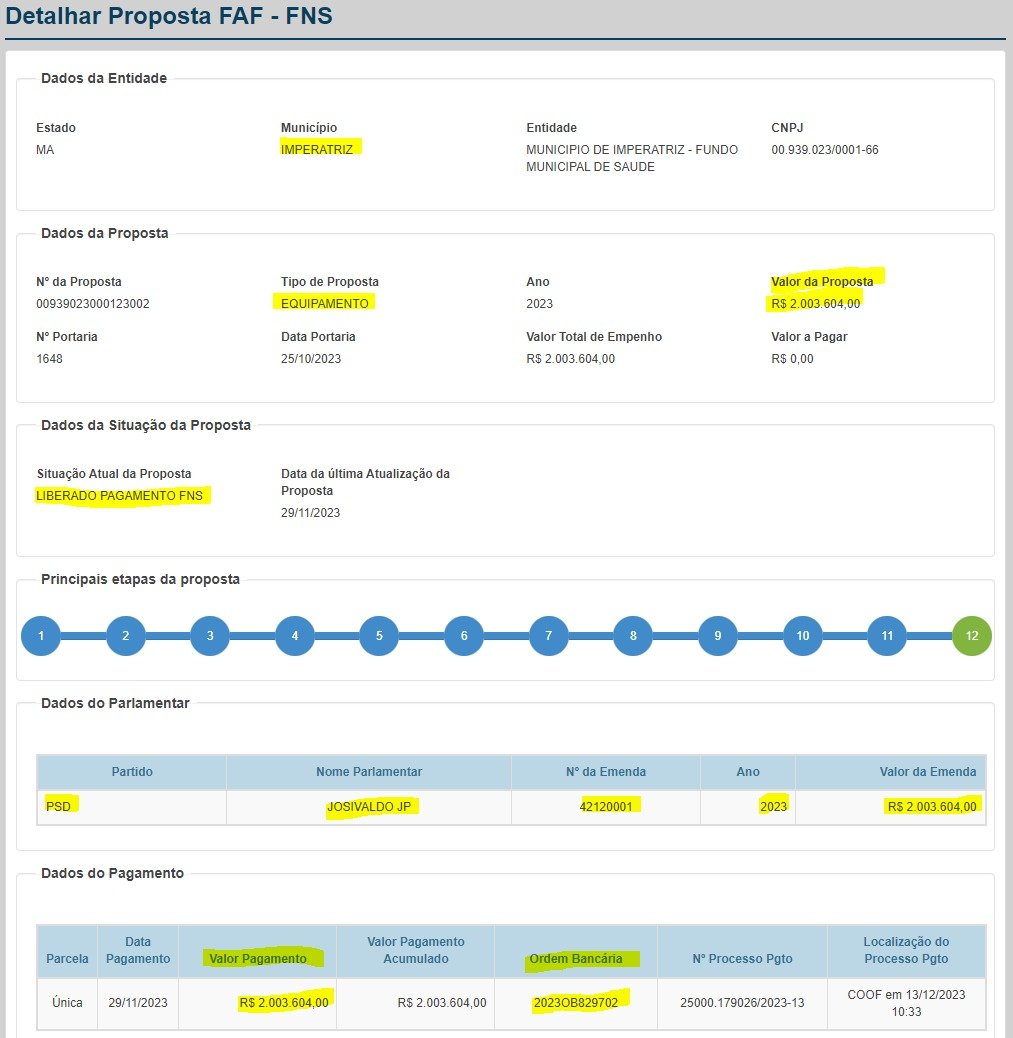Click the state value MA
The height and width of the screenshot is (1038, 1013).
click(x=45, y=150)
